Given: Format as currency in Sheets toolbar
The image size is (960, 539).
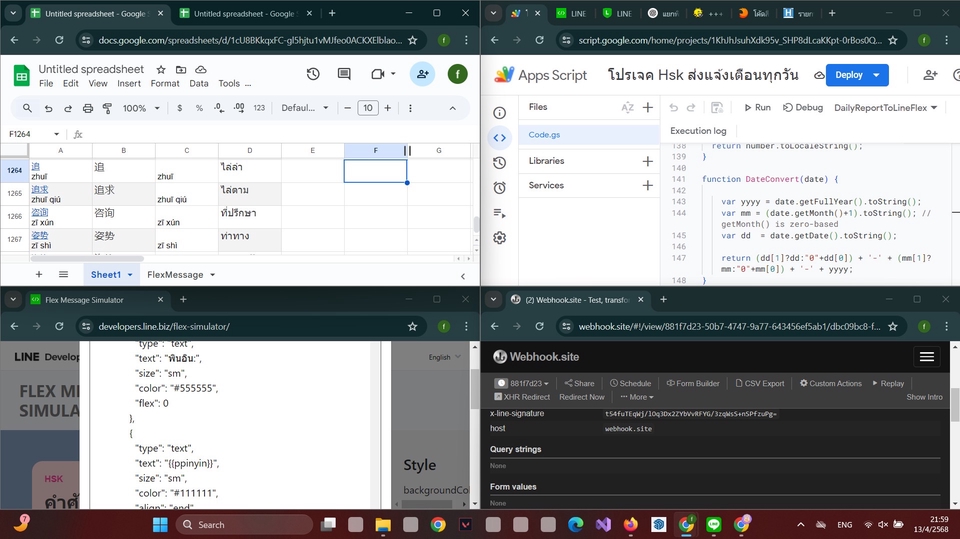Looking at the screenshot, I should [x=179, y=108].
